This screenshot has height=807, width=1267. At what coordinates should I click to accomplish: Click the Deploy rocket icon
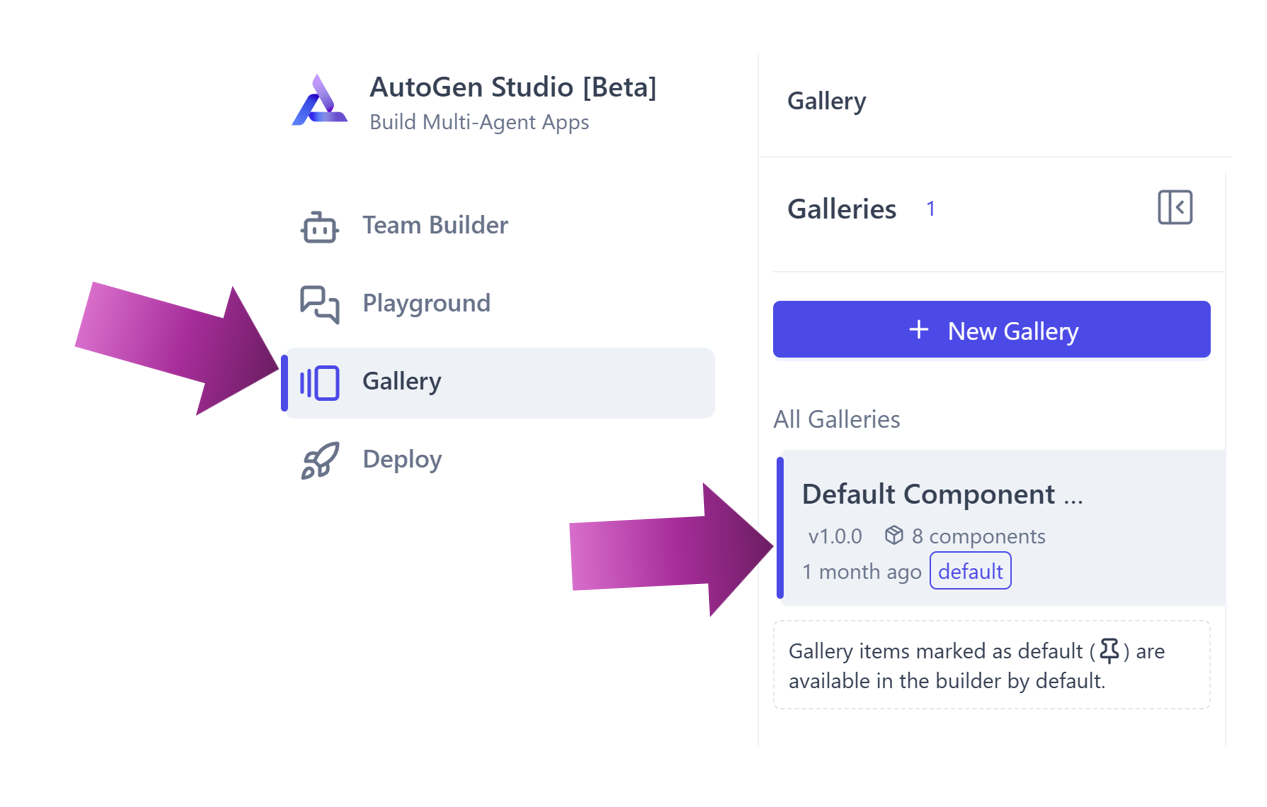pyautogui.click(x=319, y=459)
